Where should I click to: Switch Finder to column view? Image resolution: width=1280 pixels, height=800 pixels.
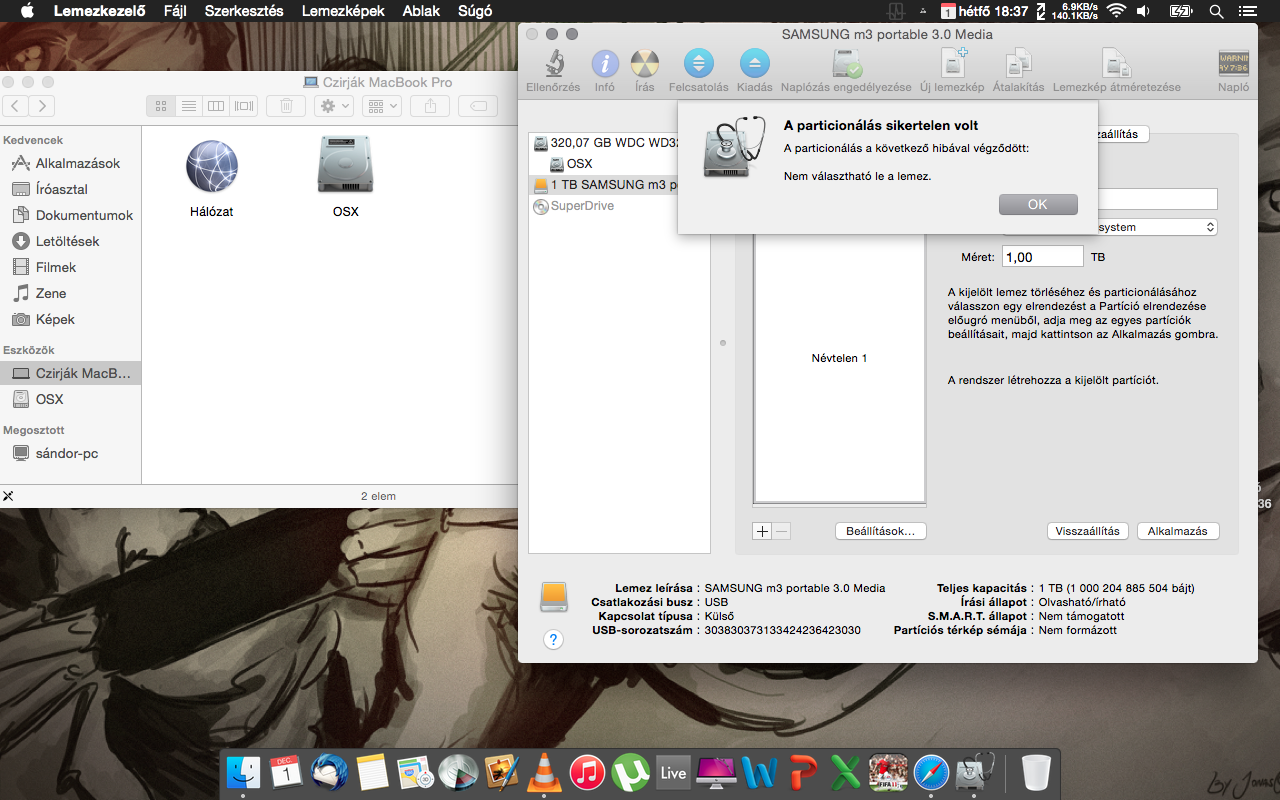click(215, 105)
